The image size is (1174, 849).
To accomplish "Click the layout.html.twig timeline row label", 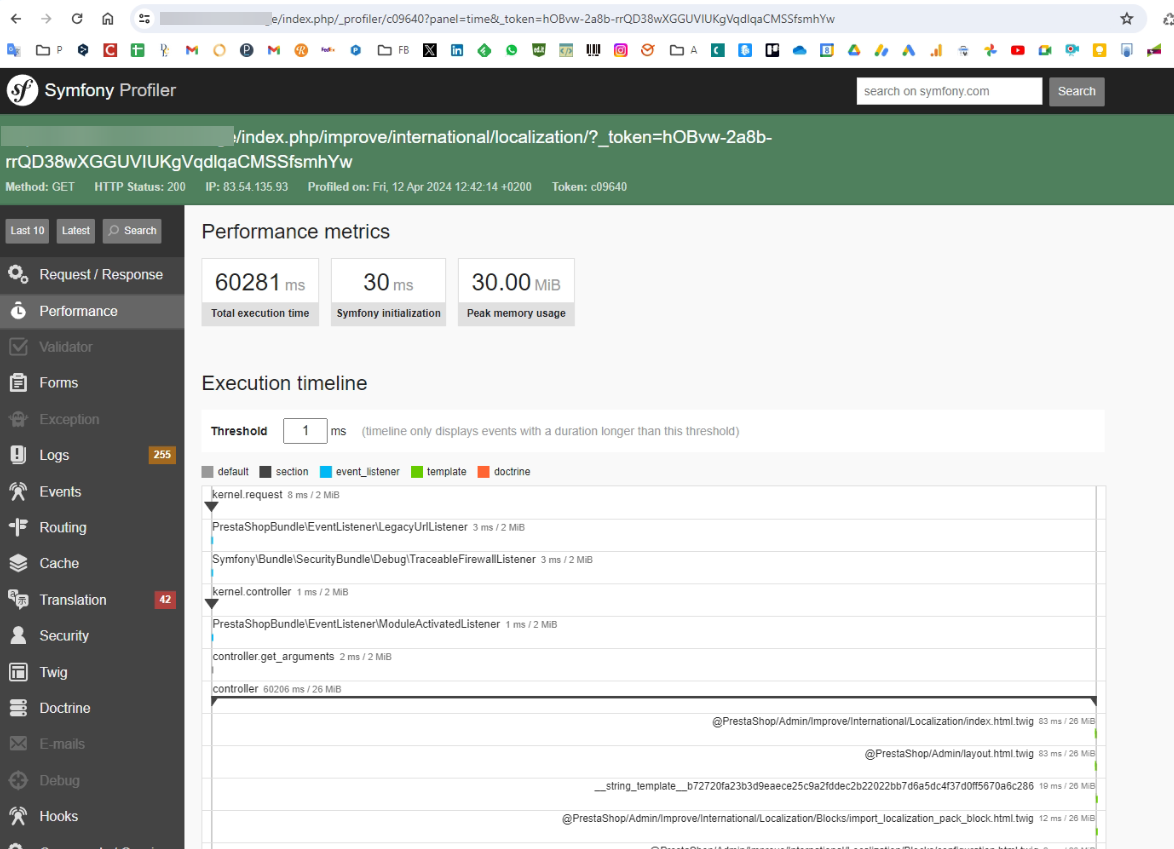I will [949, 753].
